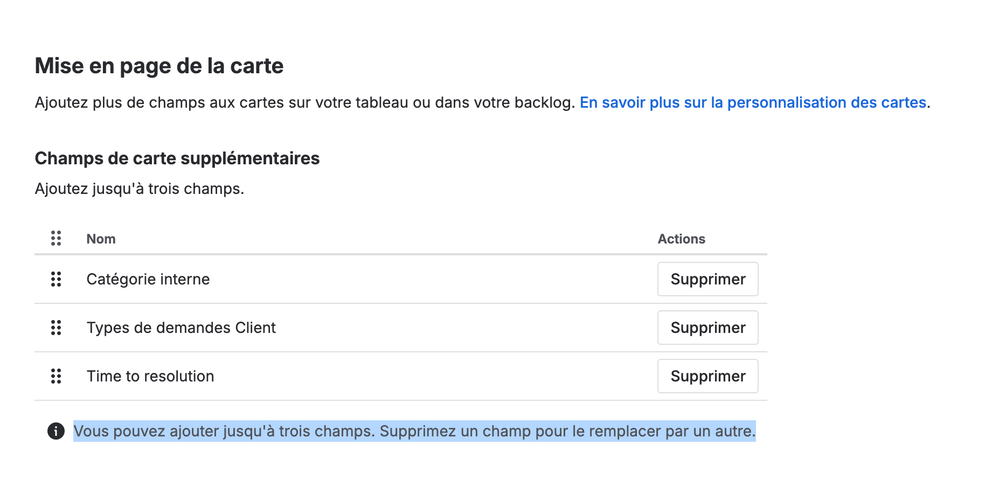This screenshot has height=487, width=999.
Task: Click the highlighted three-field limit message
Action: pyautogui.click(x=414, y=432)
